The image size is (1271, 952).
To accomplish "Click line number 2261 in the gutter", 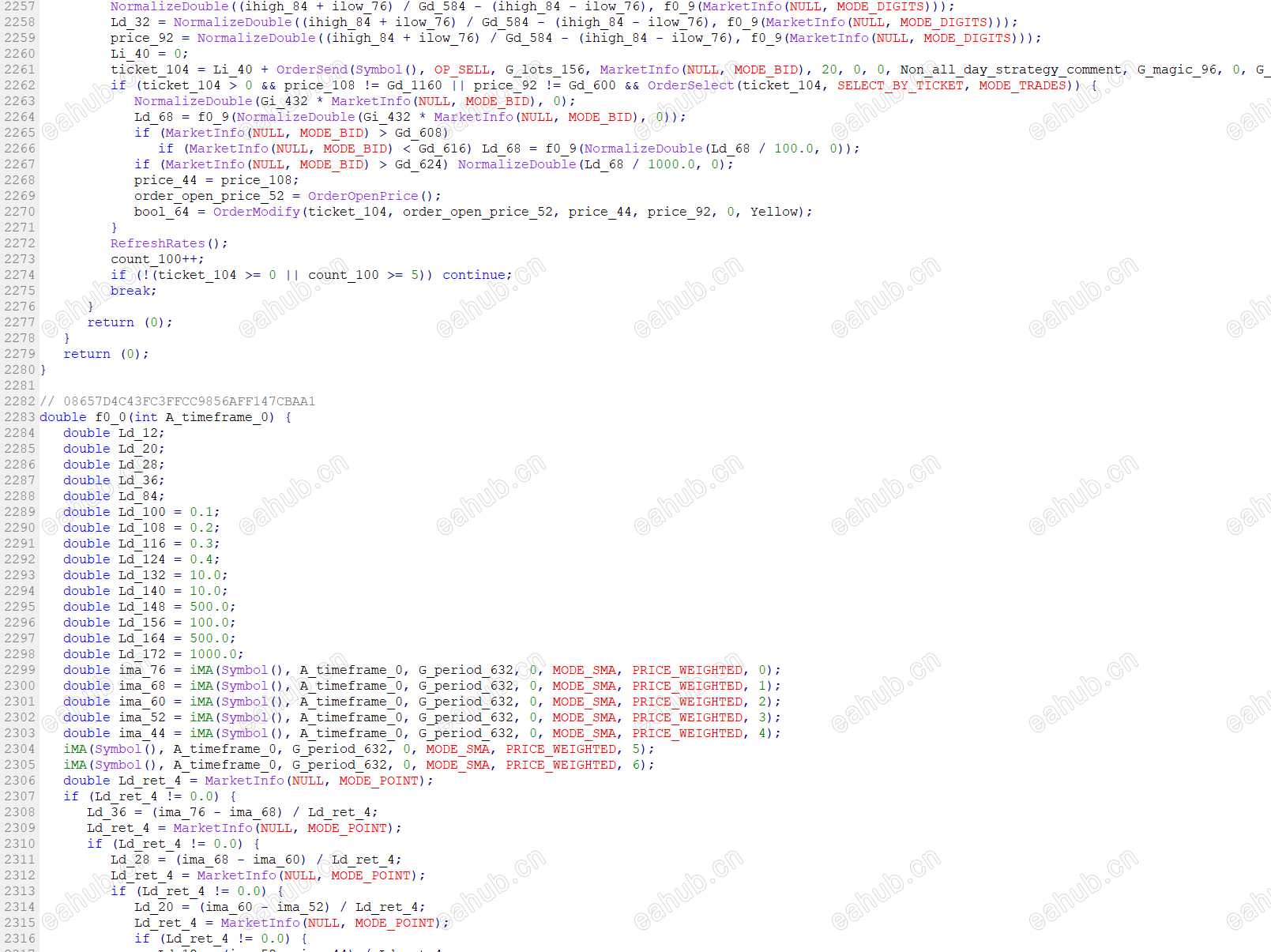I will [x=19, y=70].
